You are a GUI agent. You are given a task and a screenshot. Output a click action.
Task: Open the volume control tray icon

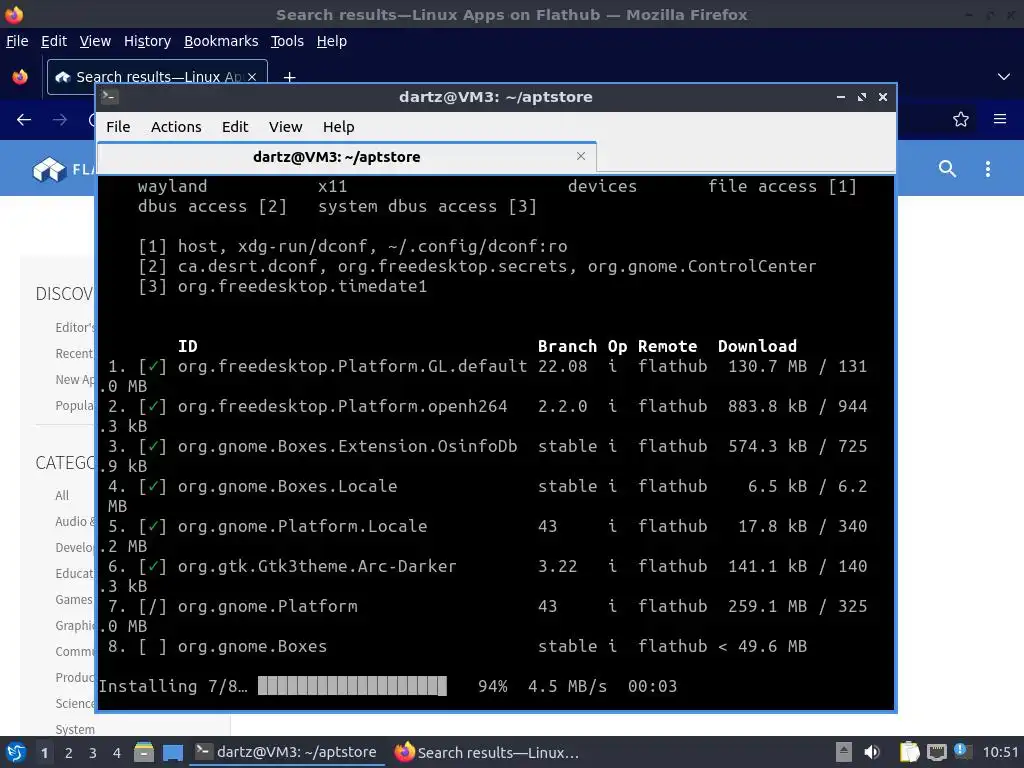[x=872, y=752]
